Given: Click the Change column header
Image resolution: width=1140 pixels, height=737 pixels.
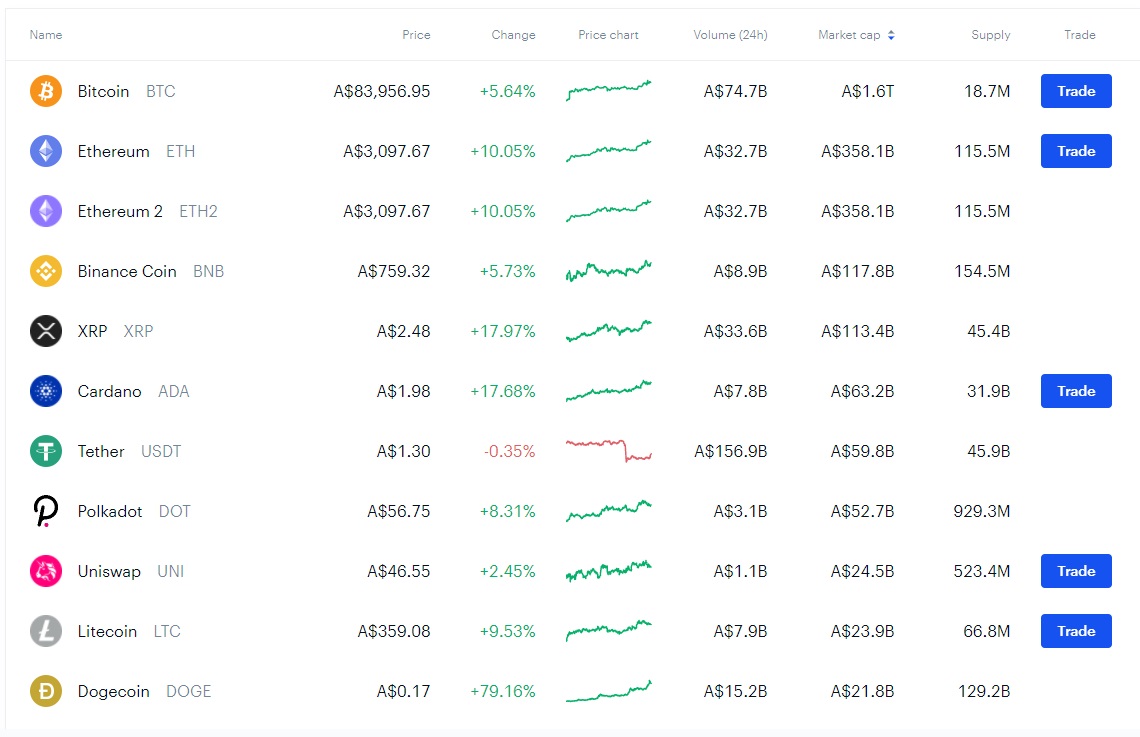Looking at the screenshot, I should pos(513,35).
